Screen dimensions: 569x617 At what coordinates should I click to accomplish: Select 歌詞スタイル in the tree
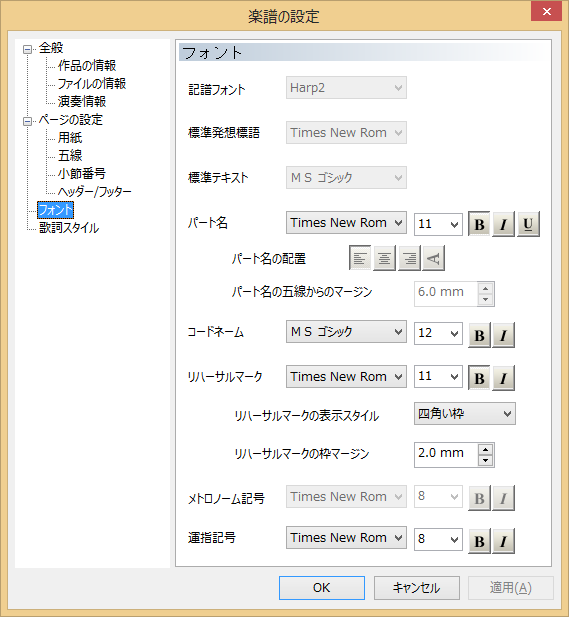[69, 228]
